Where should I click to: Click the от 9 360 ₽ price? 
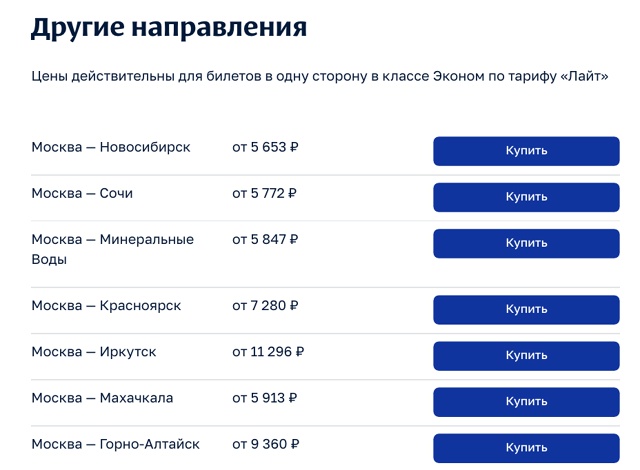point(265,444)
